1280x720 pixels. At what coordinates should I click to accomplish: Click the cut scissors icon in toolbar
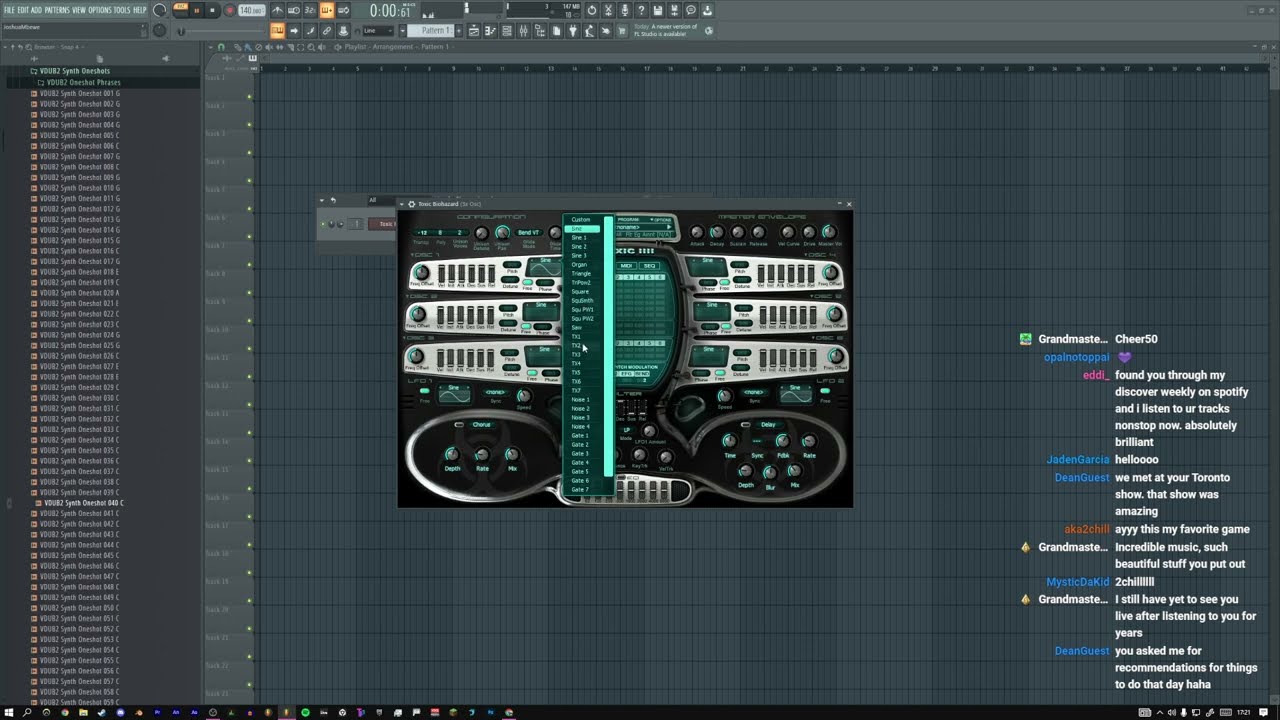(608, 10)
